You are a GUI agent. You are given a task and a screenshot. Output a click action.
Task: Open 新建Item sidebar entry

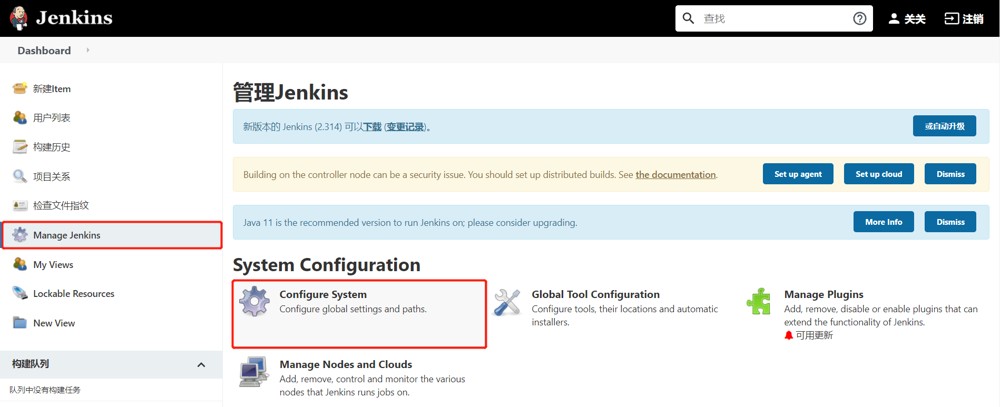(x=52, y=89)
